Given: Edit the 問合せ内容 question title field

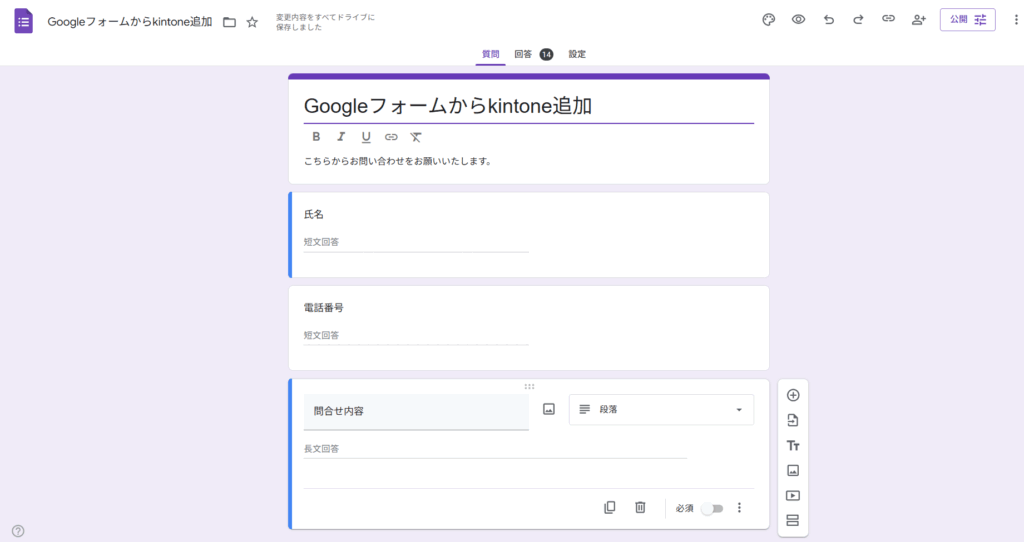Looking at the screenshot, I should point(416,411).
